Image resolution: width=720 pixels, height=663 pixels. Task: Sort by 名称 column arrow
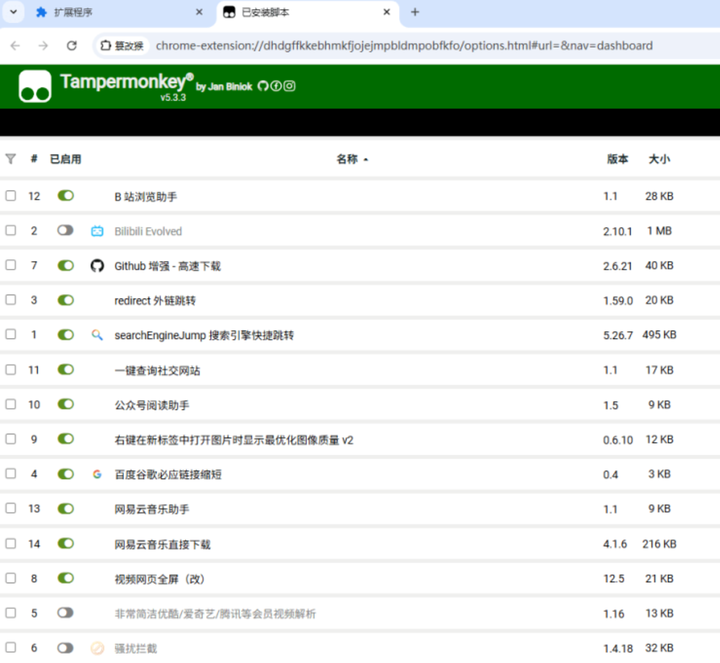coord(366,160)
